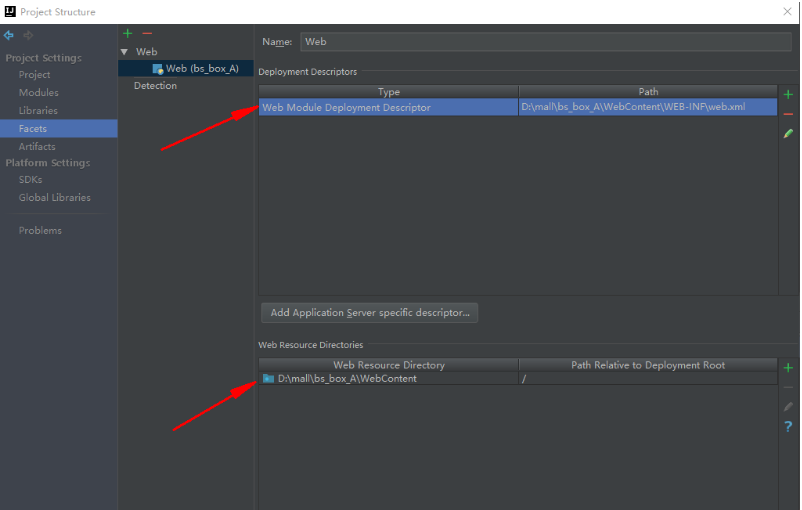
Task: Open Libraries settings section
Action: (38, 110)
